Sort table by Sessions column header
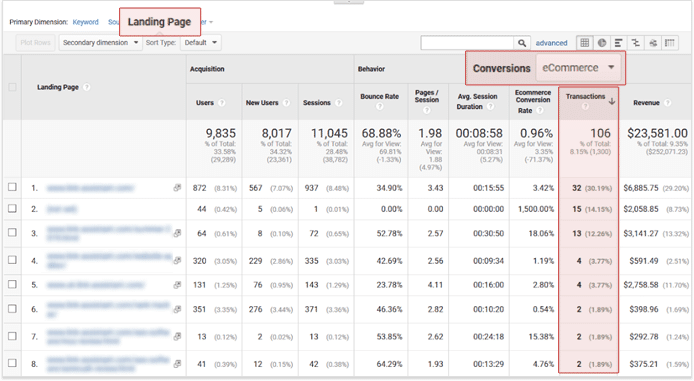 tap(316, 103)
